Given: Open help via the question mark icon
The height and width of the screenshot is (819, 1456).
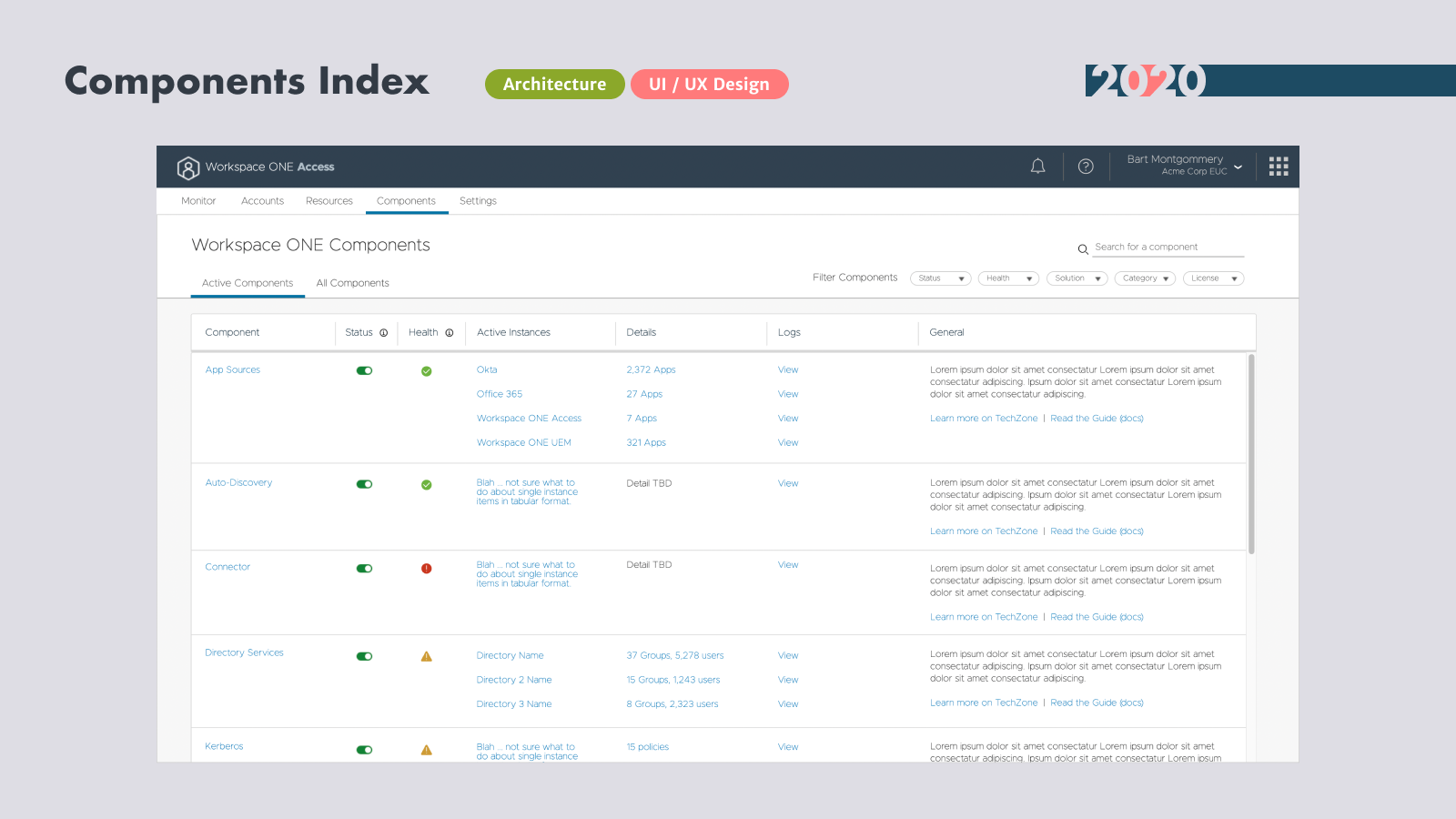Looking at the screenshot, I should (1086, 167).
